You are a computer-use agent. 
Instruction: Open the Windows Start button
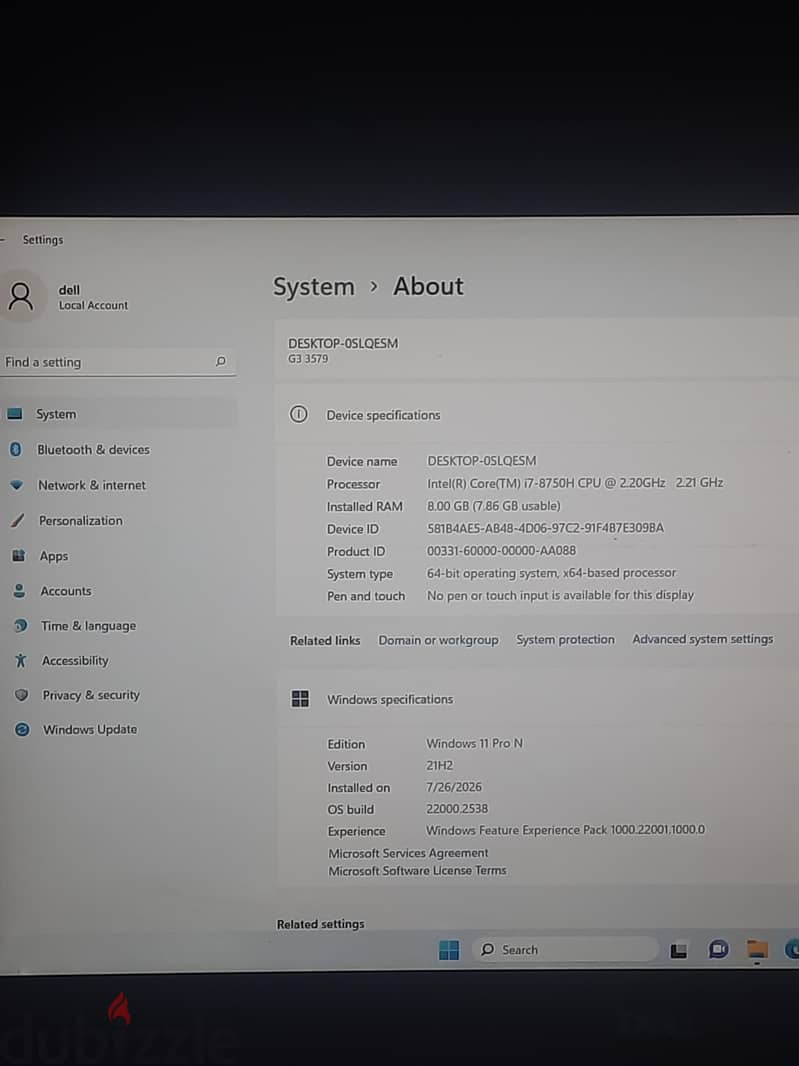[449, 950]
